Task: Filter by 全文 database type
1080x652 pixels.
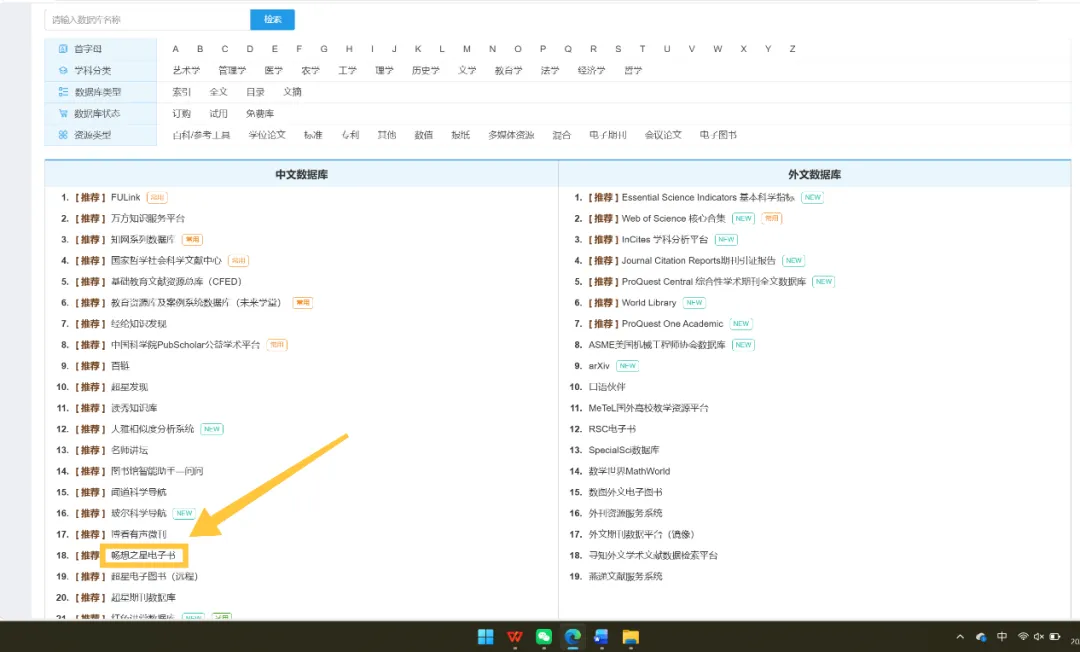Action: point(218,92)
